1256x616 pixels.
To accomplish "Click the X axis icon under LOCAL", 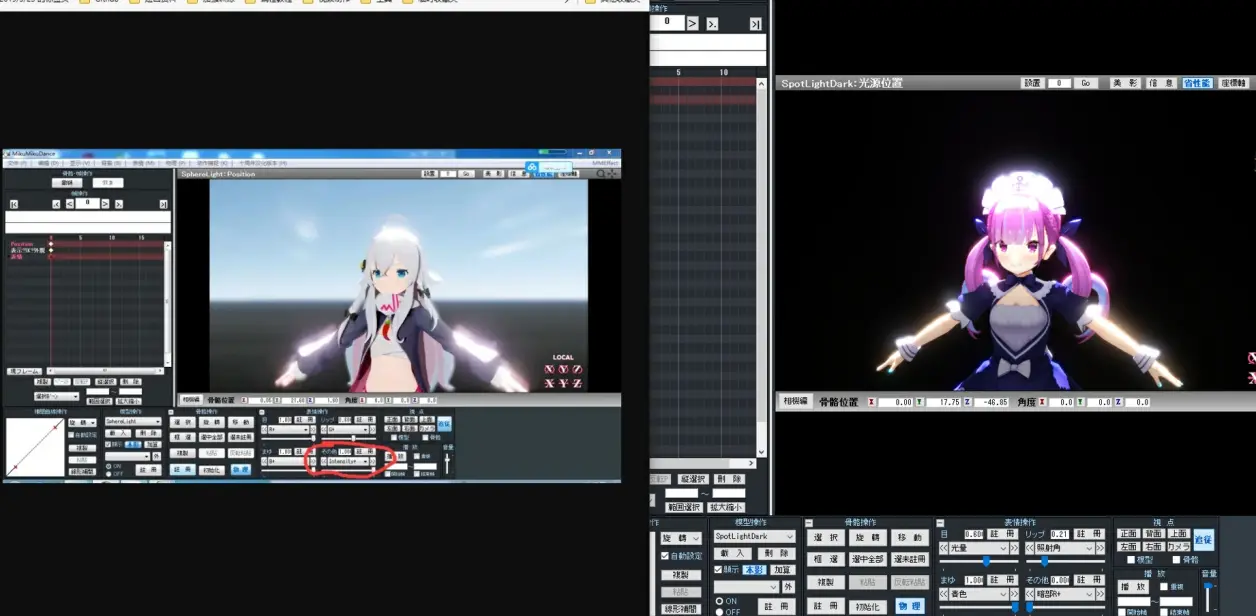I will [x=549, y=369].
